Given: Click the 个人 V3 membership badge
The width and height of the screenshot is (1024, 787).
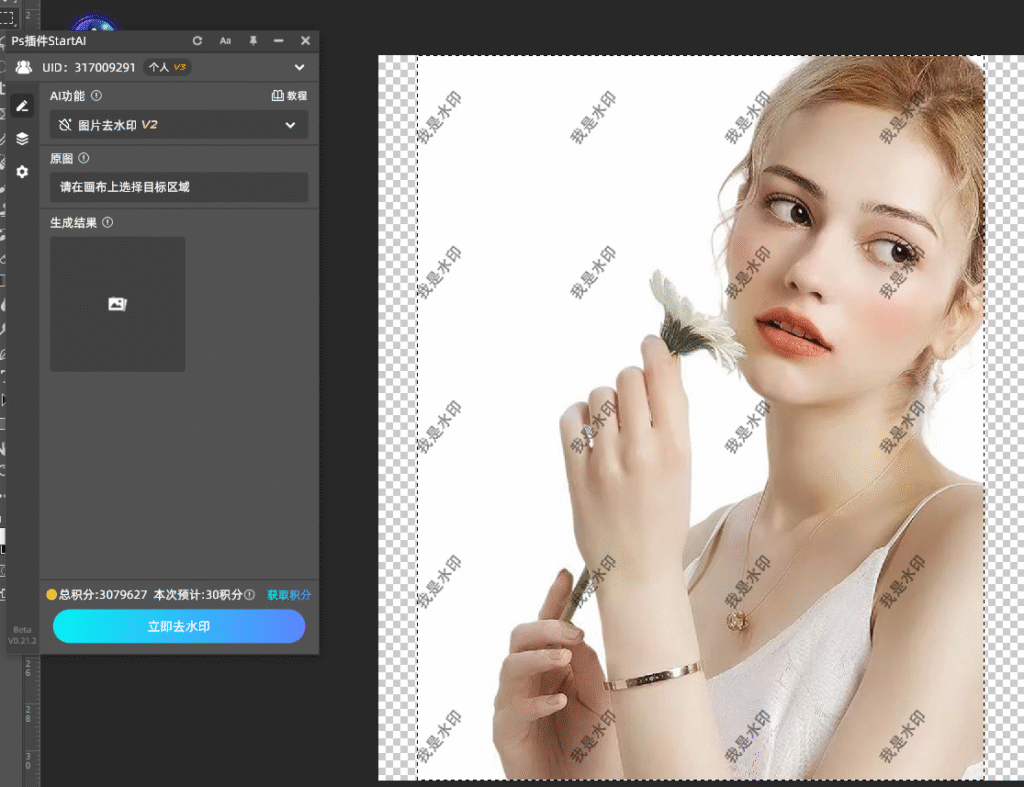Looking at the screenshot, I should tap(166, 68).
